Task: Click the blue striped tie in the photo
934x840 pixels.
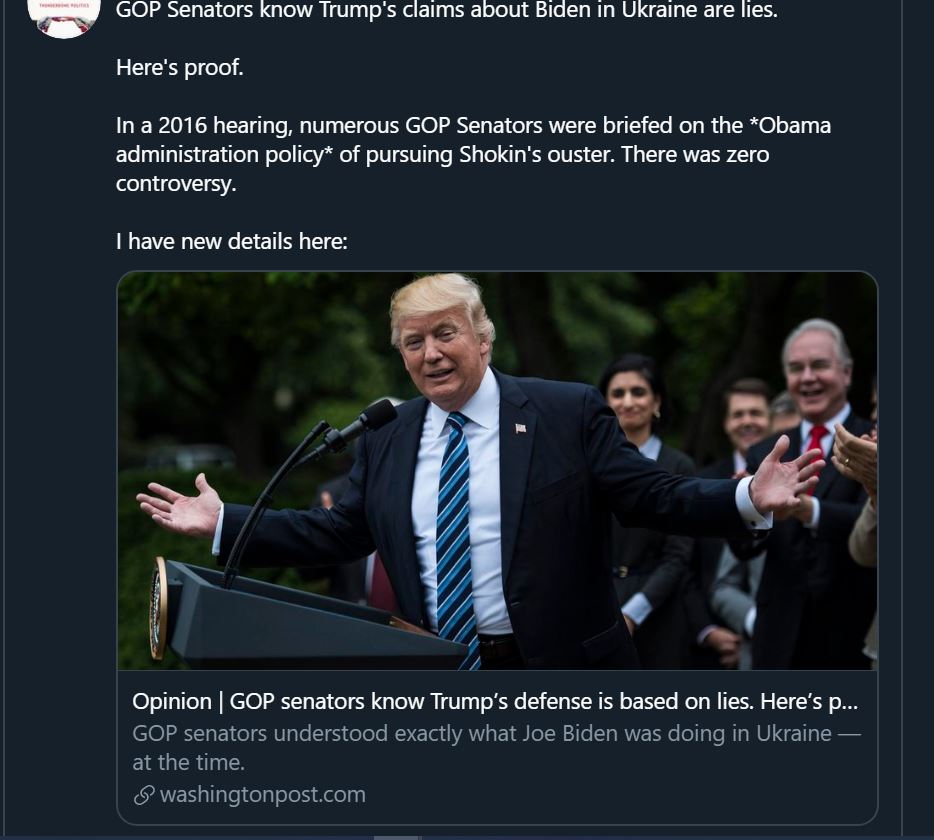Action: tap(456, 536)
